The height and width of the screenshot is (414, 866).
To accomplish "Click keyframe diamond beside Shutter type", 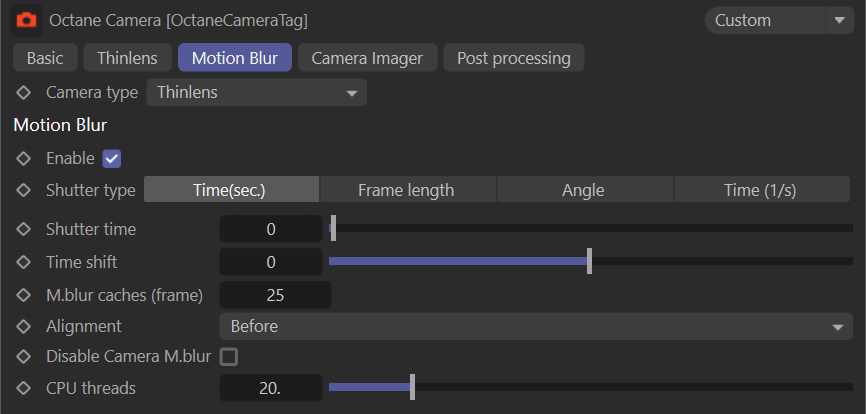I will click(x=24, y=190).
